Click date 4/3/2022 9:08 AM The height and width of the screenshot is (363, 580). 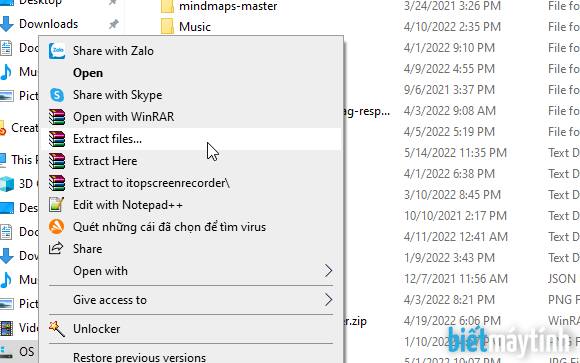click(450, 111)
